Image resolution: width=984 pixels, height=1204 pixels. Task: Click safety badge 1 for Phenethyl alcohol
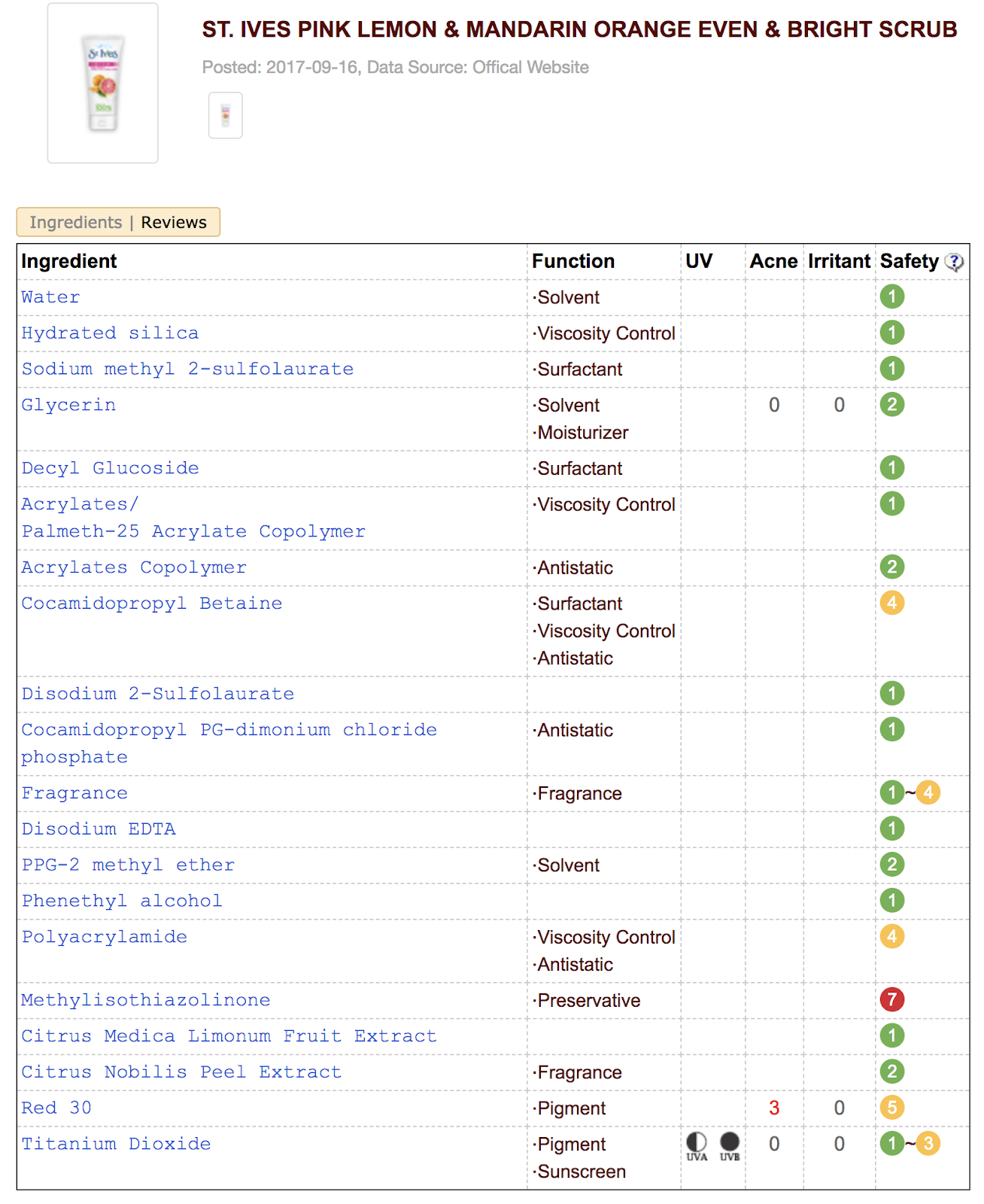(x=892, y=901)
